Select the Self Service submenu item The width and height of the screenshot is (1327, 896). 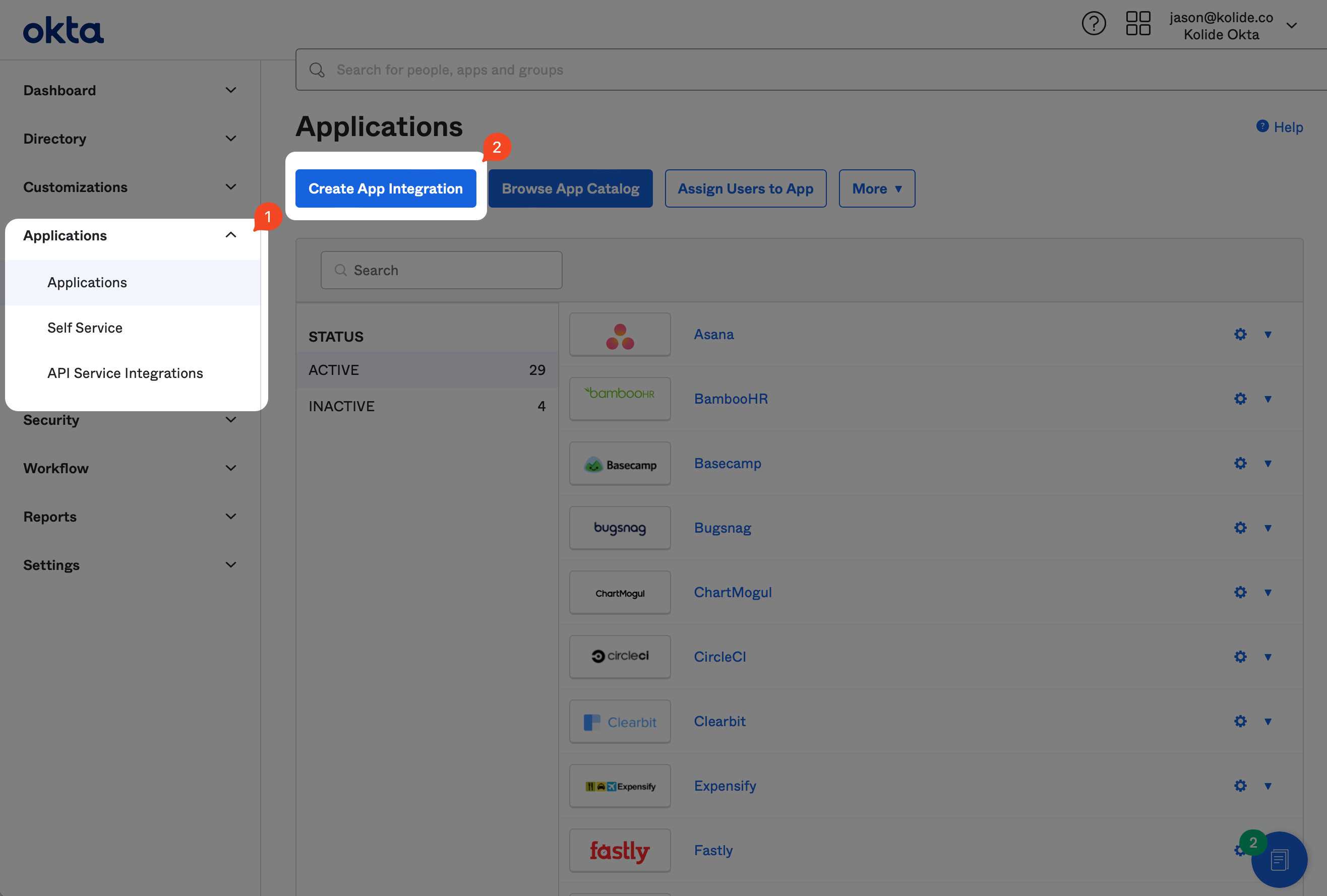pyautogui.click(x=85, y=328)
